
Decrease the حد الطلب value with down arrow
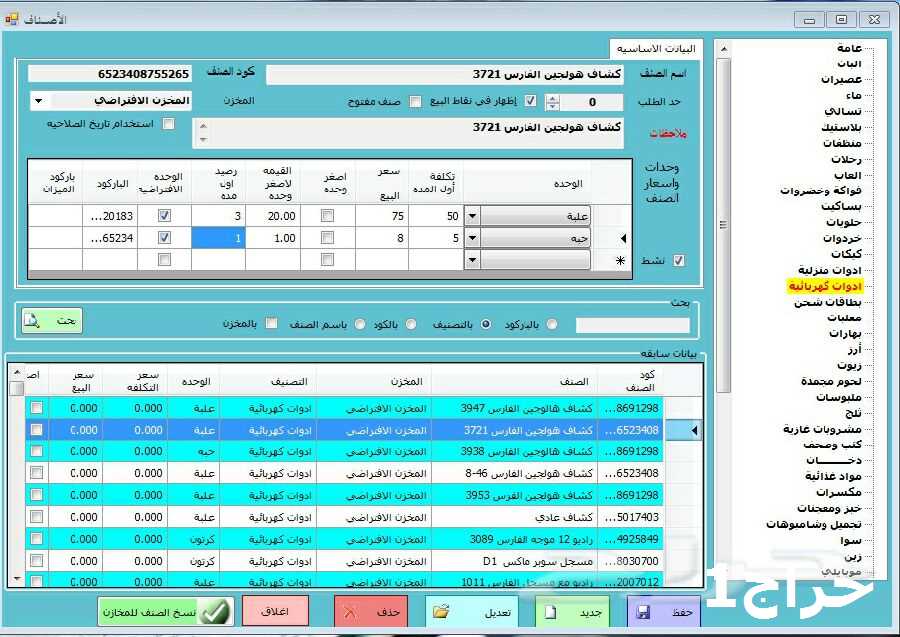point(552,106)
